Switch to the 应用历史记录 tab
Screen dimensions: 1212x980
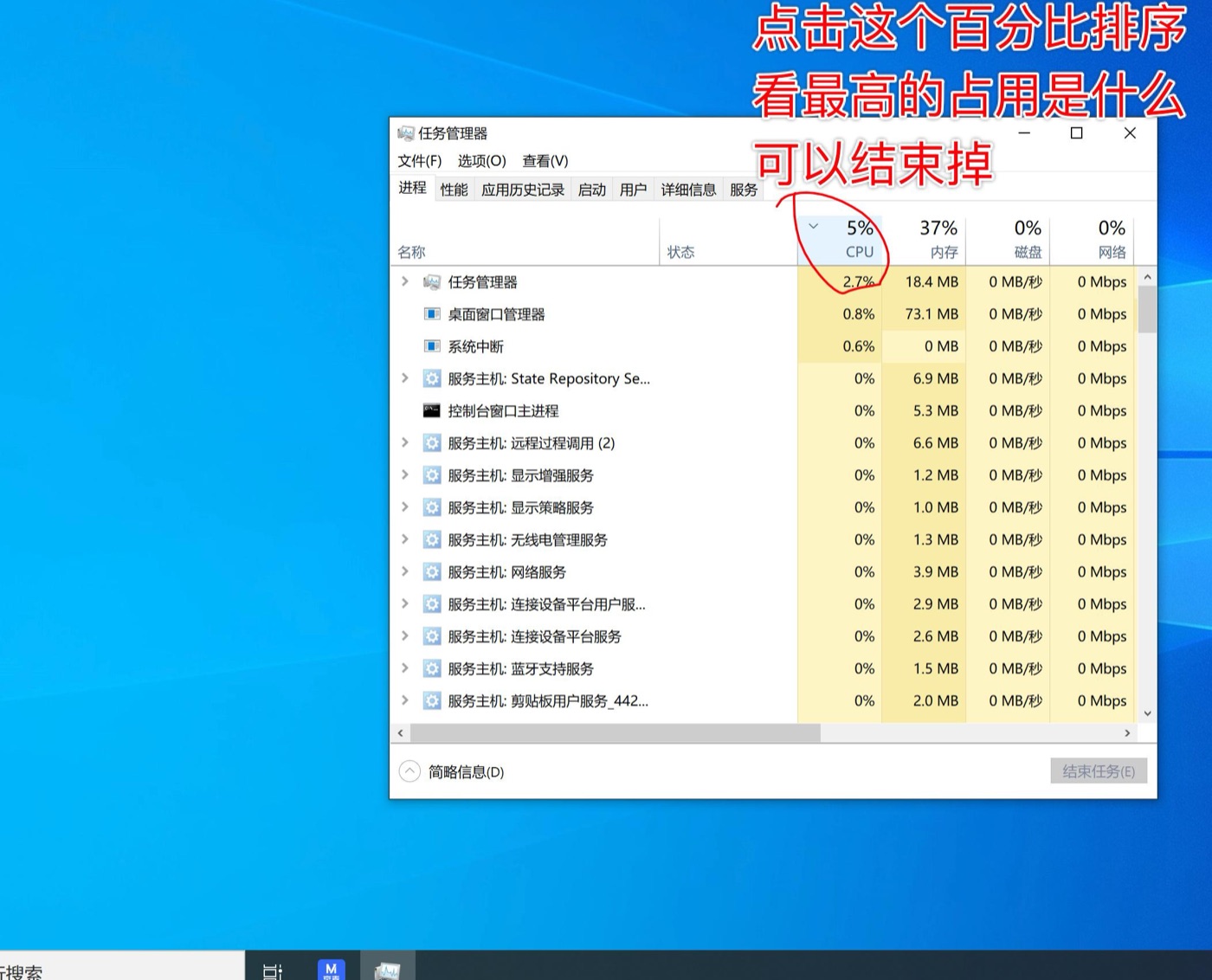(x=523, y=190)
